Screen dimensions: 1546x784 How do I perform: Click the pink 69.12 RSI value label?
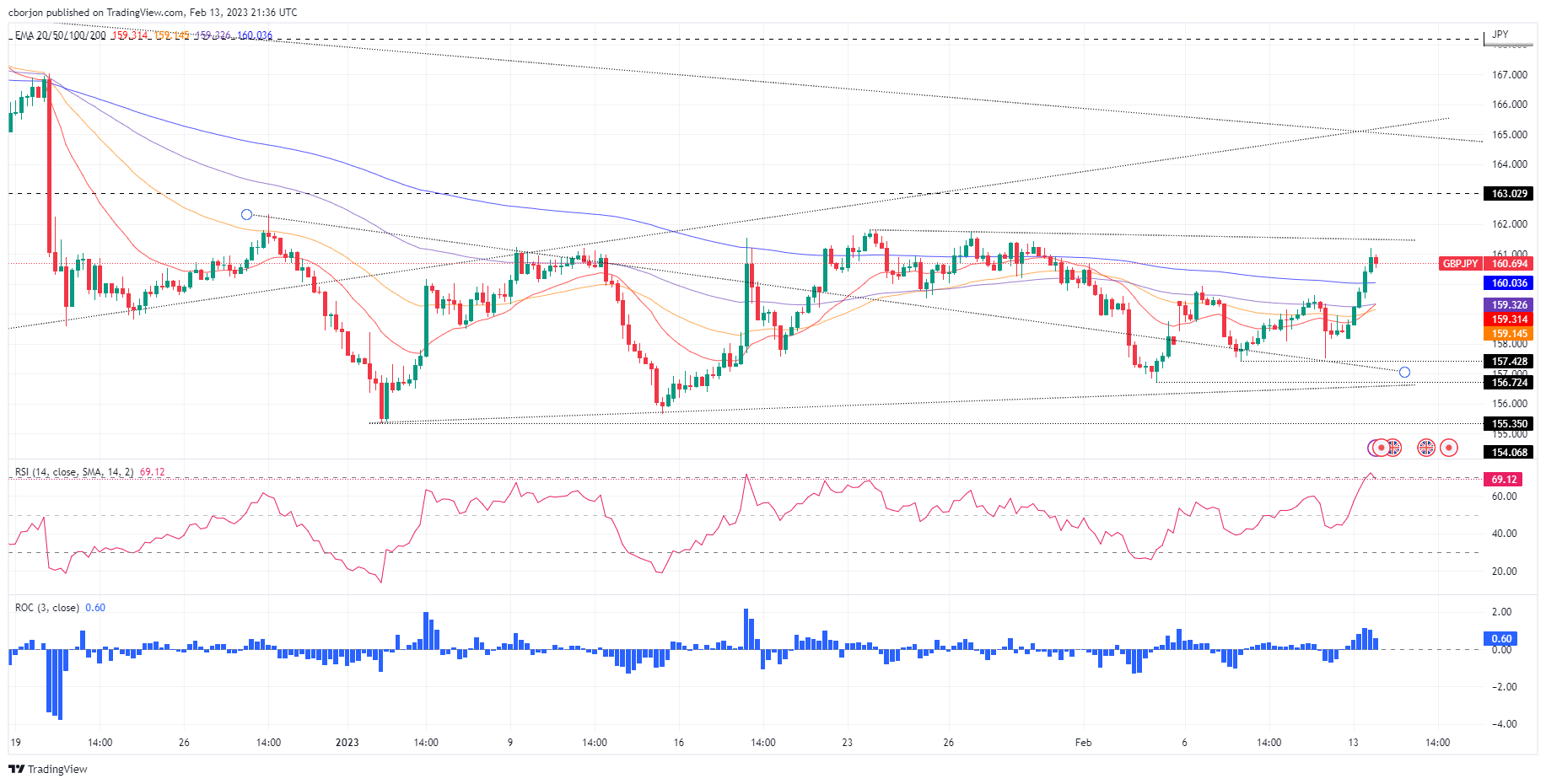coord(1503,480)
